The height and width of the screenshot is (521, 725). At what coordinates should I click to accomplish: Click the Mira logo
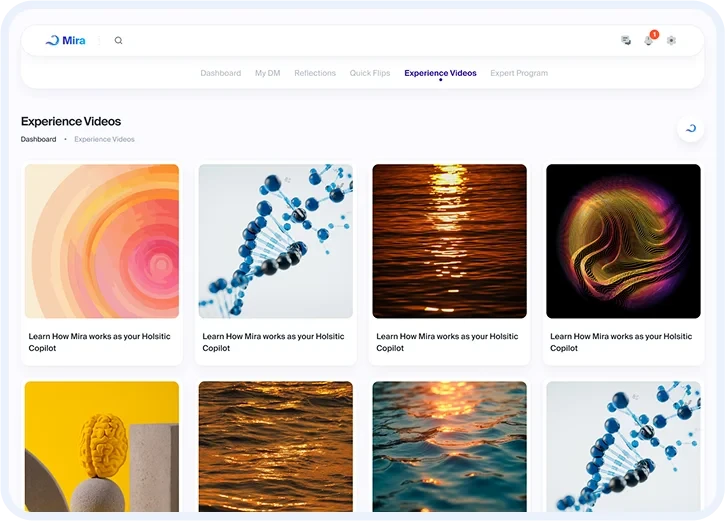(66, 41)
